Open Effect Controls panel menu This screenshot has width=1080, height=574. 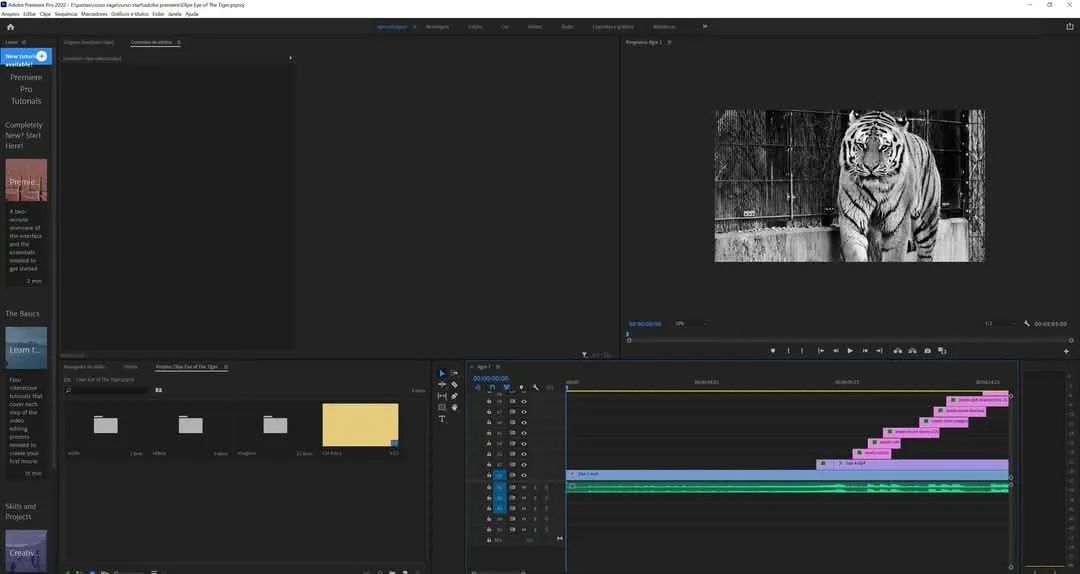click(179, 42)
